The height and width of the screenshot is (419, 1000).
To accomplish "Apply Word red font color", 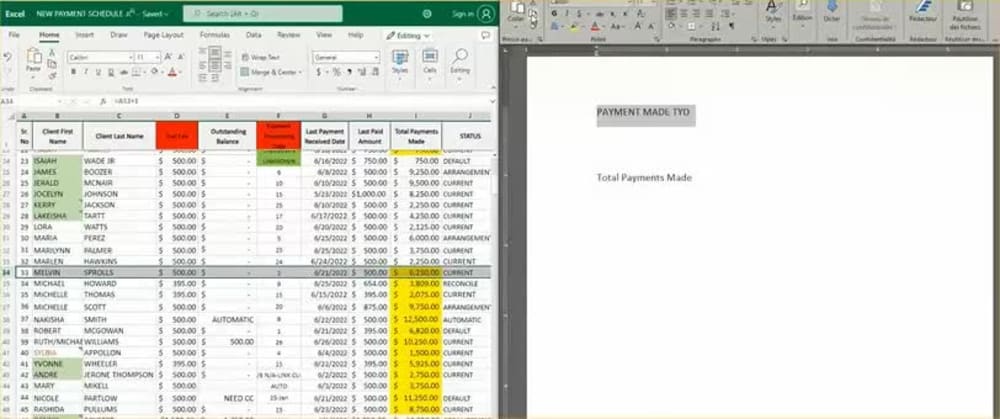I will click(596, 27).
